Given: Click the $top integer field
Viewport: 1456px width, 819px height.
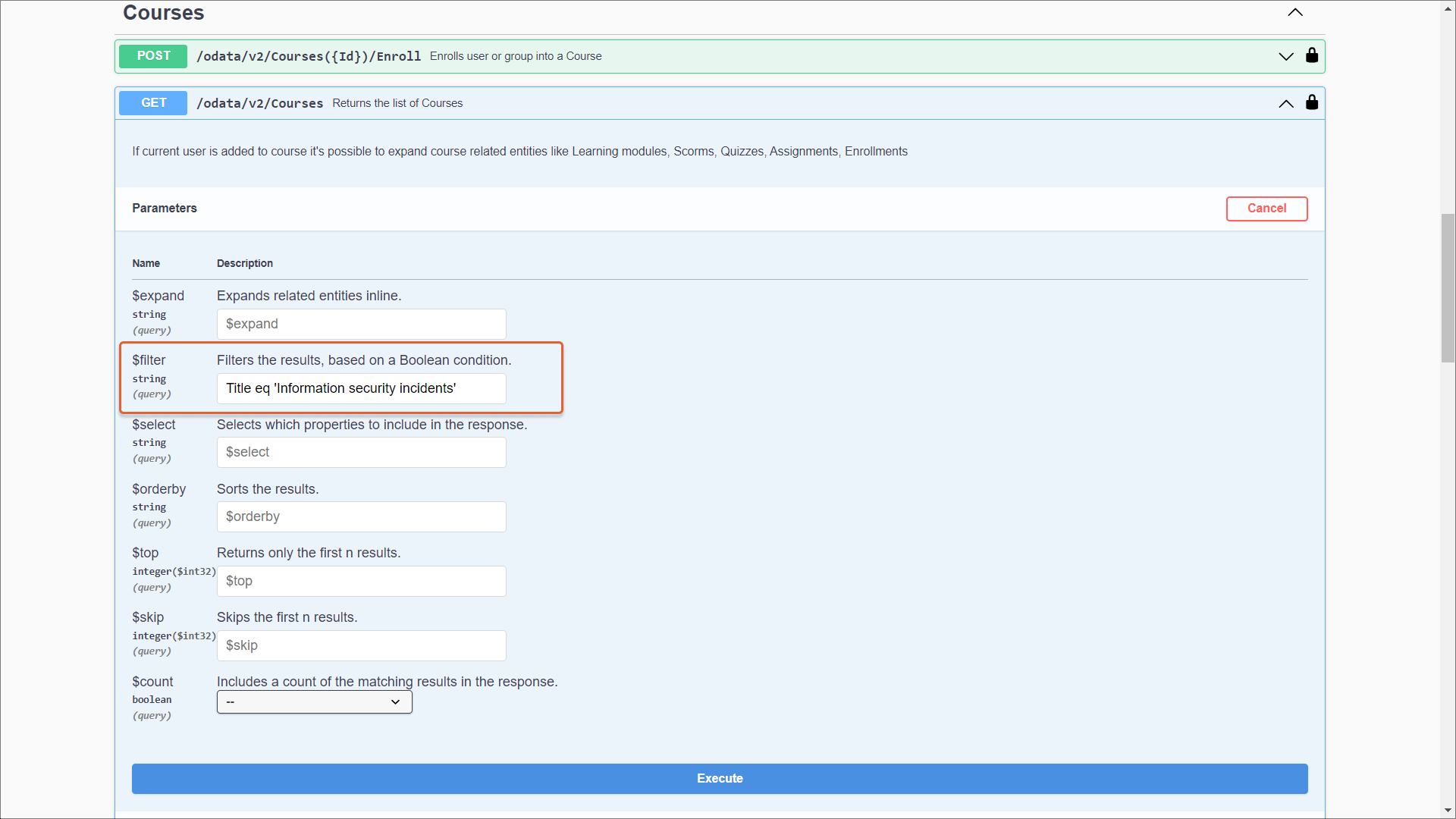Looking at the screenshot, I should point(361,581).
